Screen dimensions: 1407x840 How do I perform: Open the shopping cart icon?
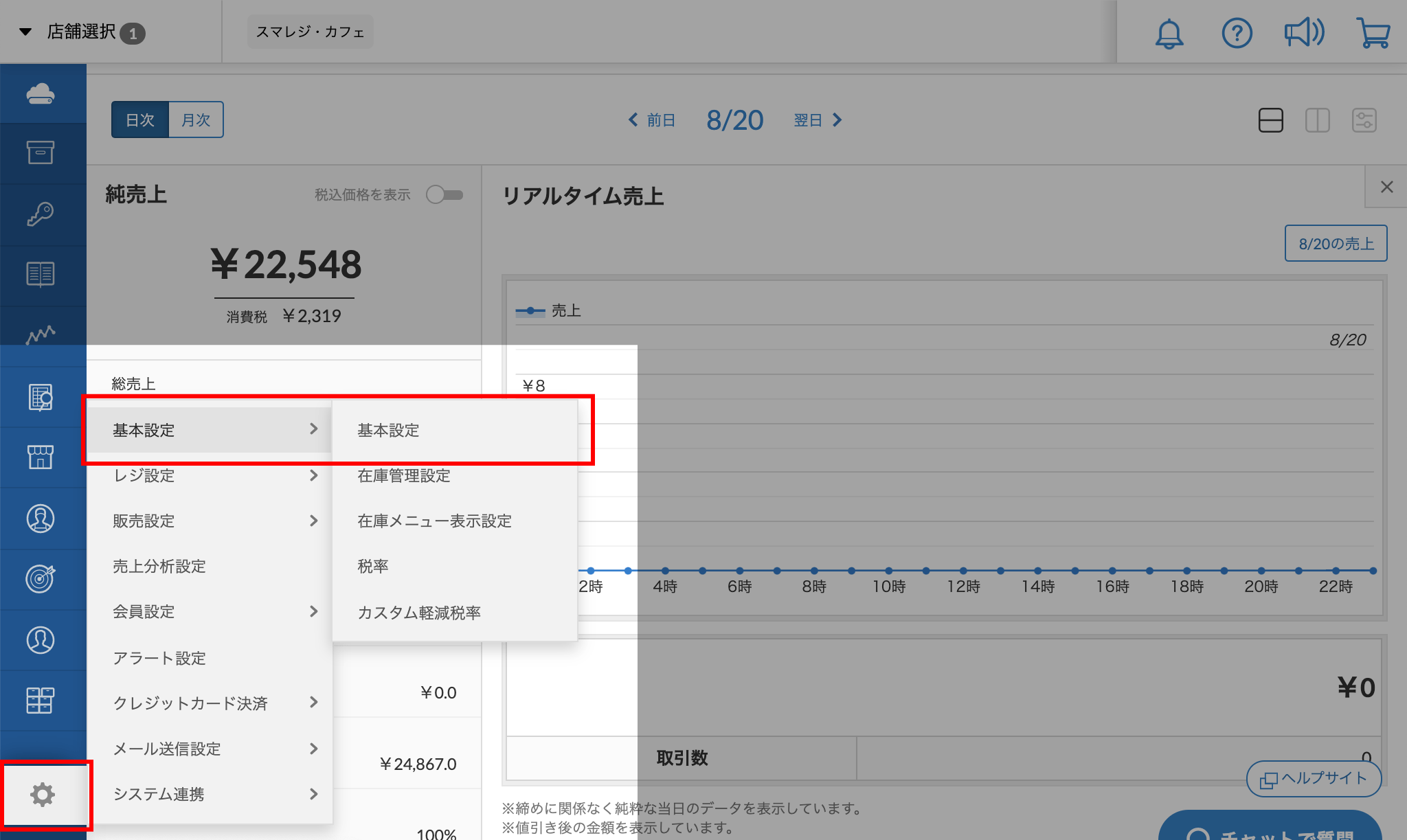point(1373,33)
